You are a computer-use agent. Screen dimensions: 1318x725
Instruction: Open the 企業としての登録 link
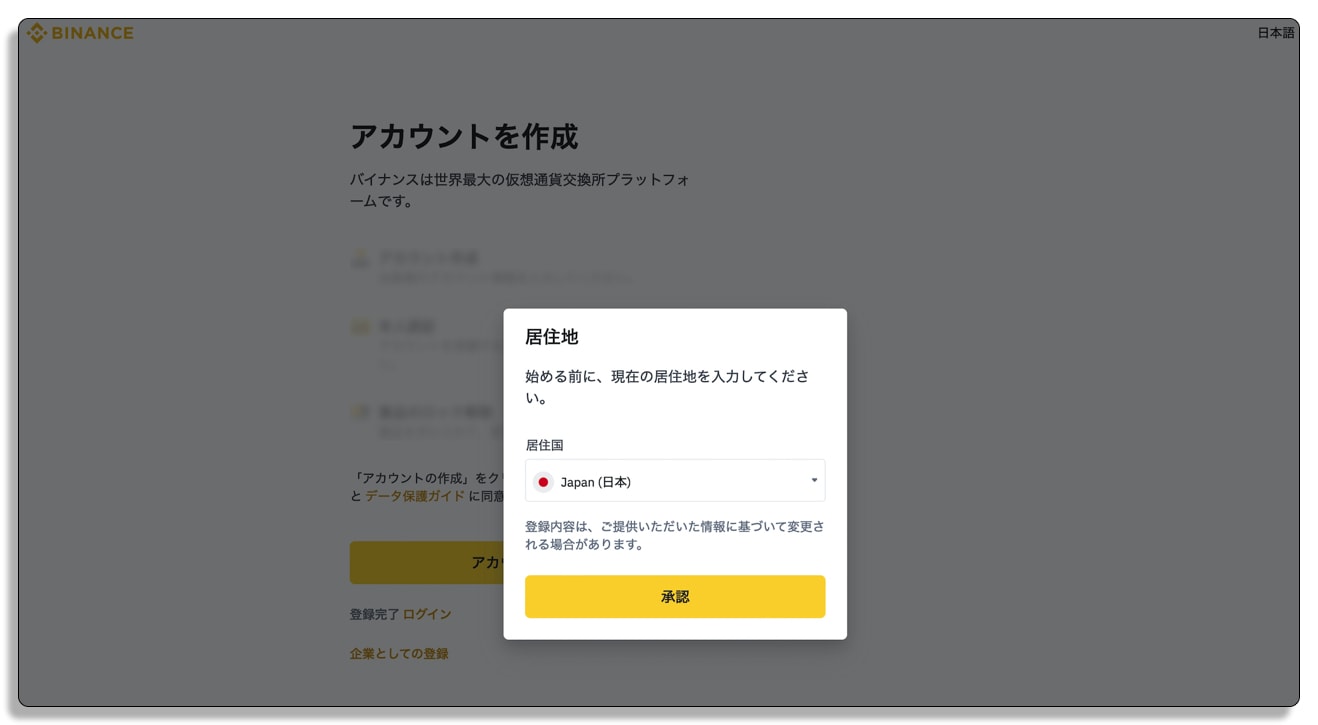(x=399, y=653)
